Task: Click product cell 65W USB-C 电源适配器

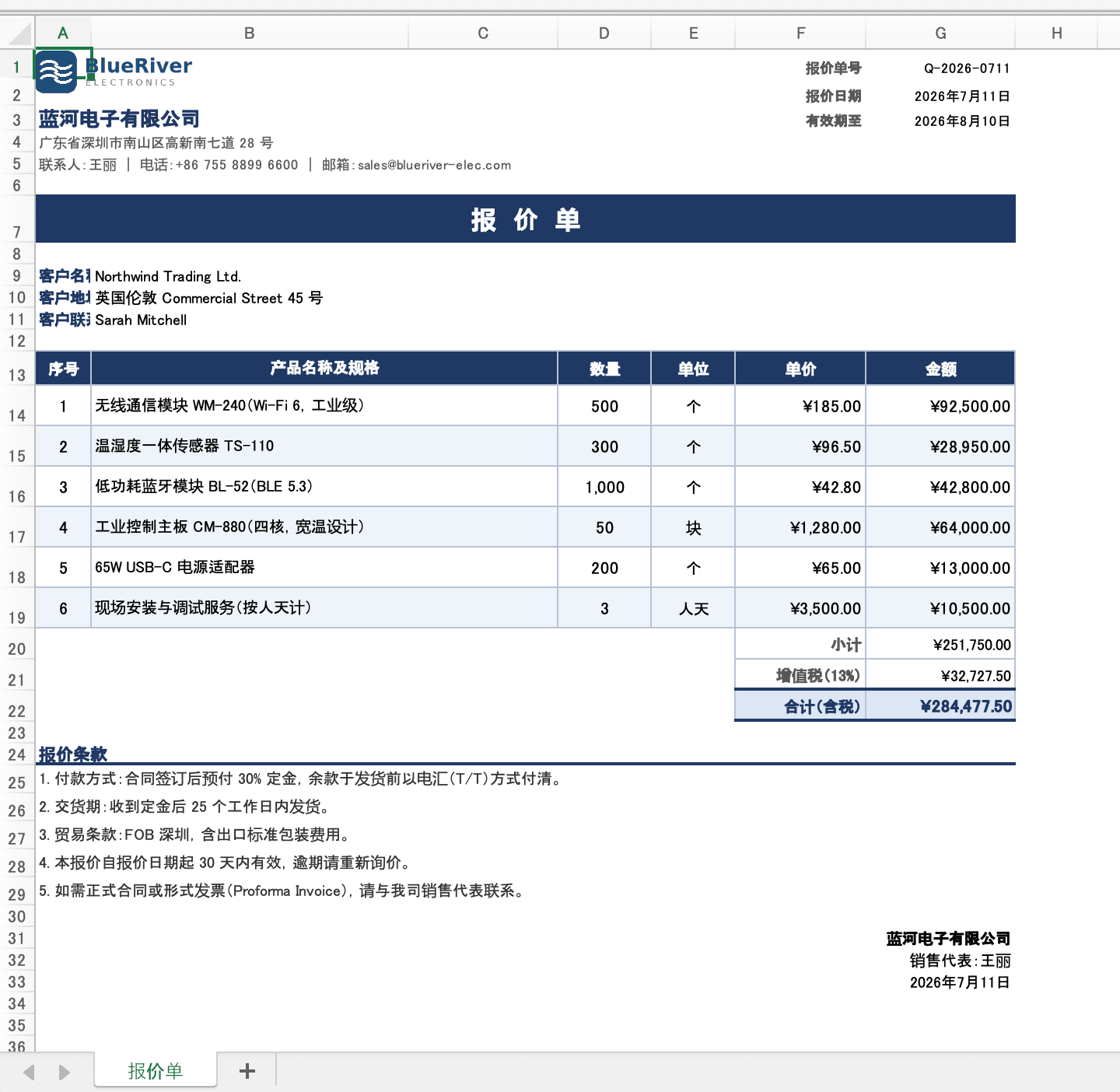Action: pos(324,567)
